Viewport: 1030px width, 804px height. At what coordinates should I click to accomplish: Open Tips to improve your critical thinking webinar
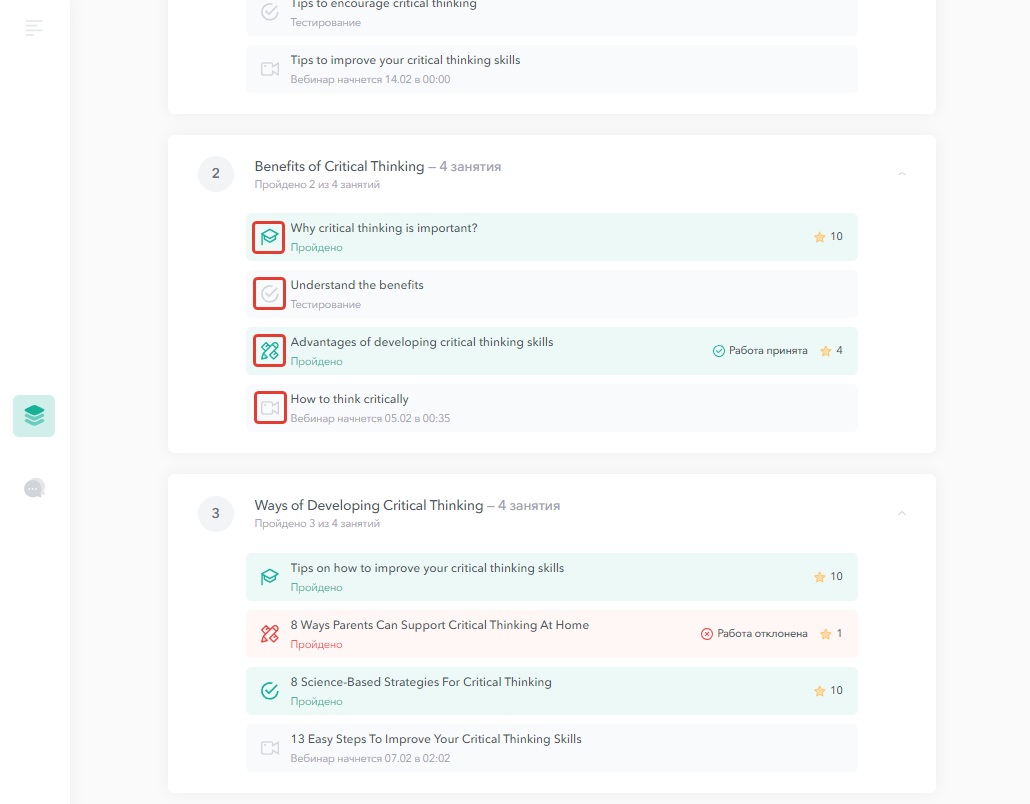(552, 69)
